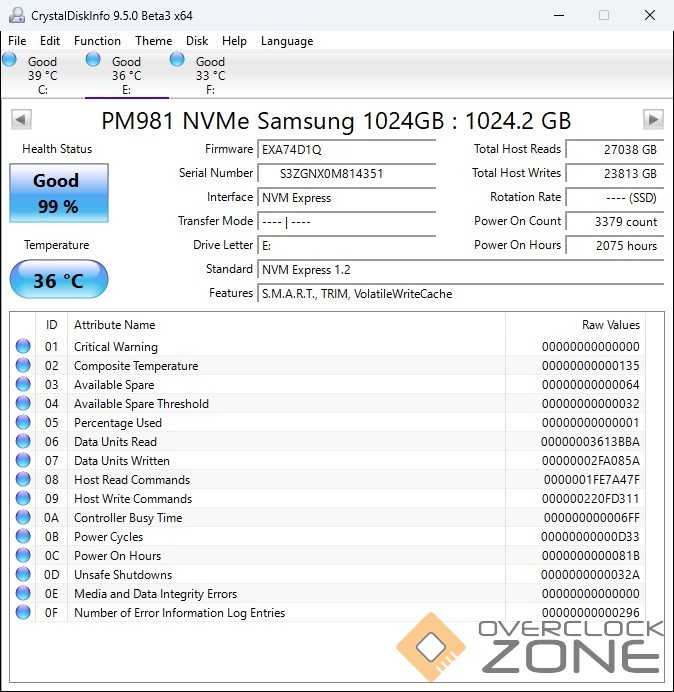Click Power On Count value 3379 count

pyautogui.click(x=614, y=222)
